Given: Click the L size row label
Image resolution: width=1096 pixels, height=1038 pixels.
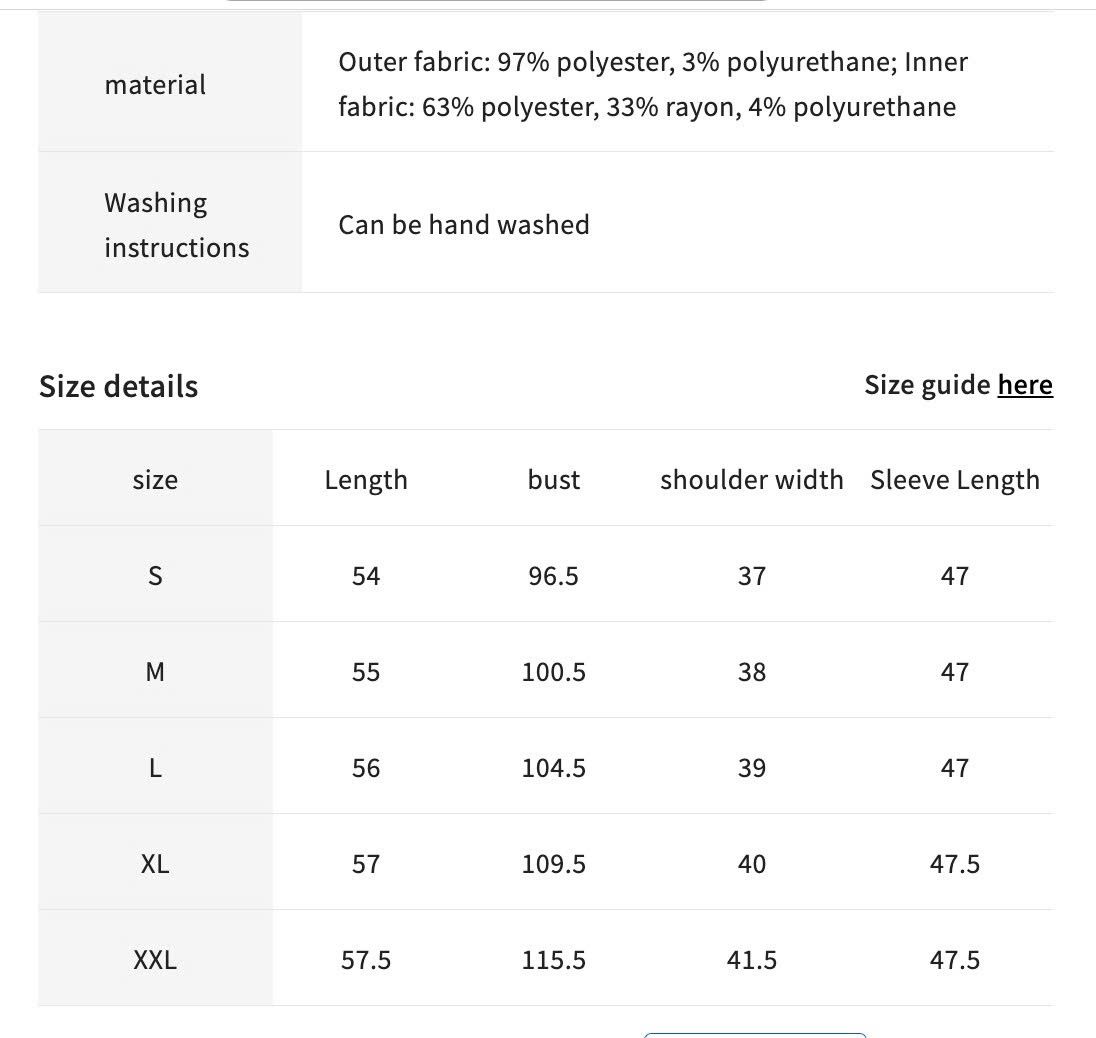Looking at the screenshot, I should pos(155,768).
